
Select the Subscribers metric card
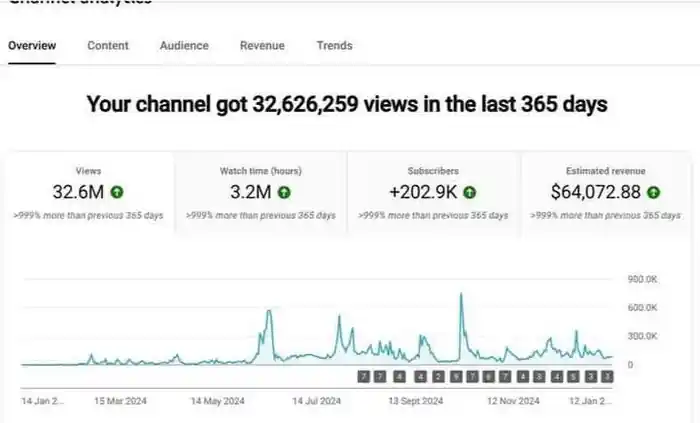click(x=433, y=193)
